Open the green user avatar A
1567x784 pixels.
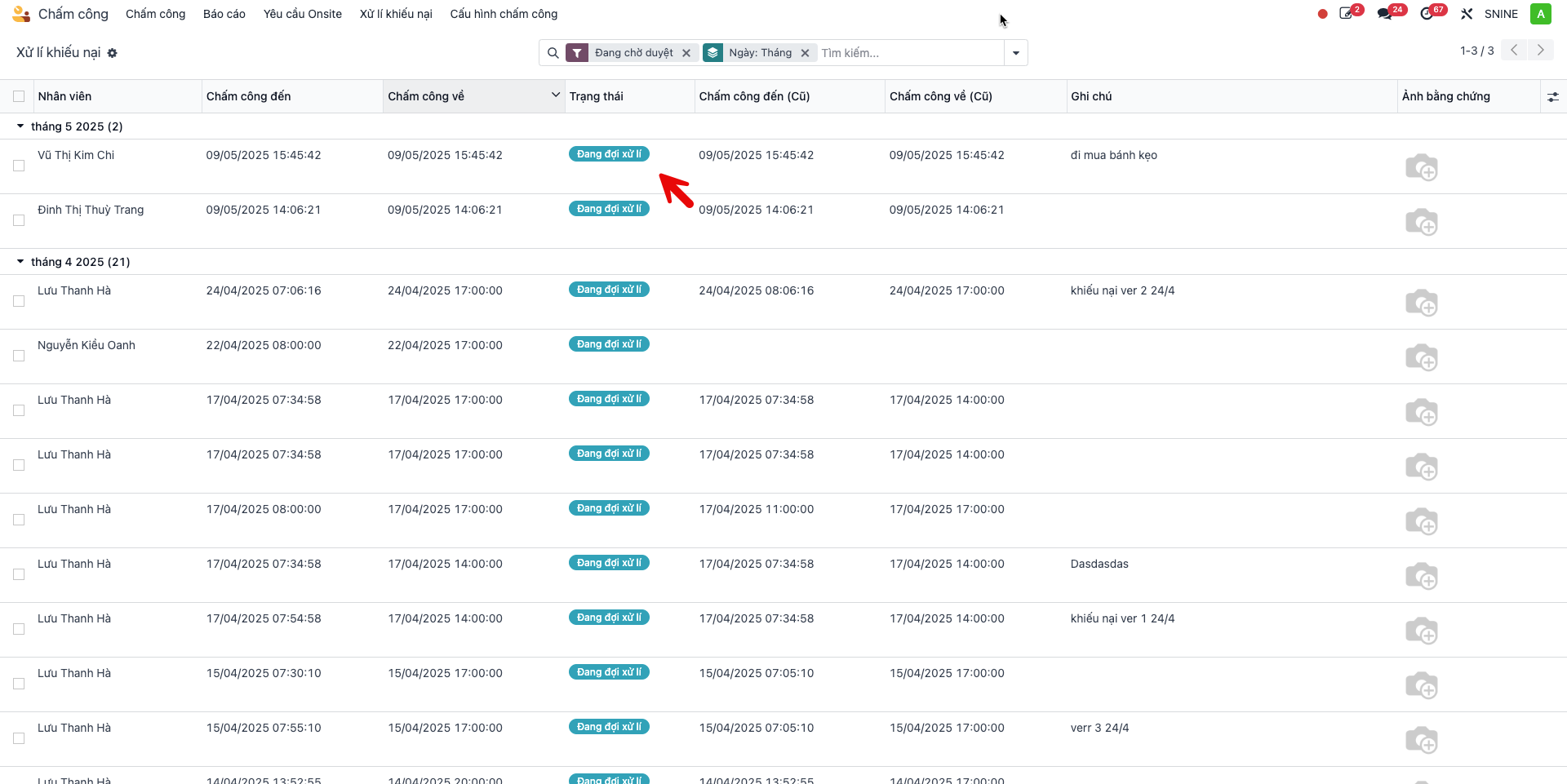1540,14
